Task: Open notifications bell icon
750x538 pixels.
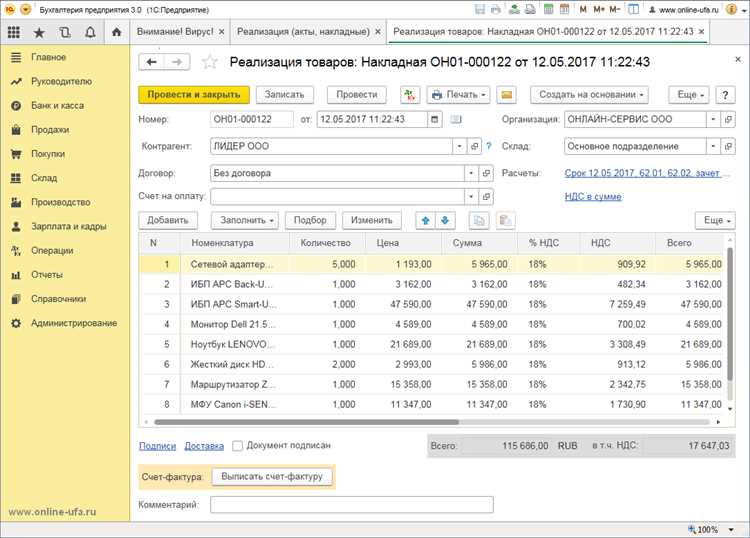Action: [90, 32]
